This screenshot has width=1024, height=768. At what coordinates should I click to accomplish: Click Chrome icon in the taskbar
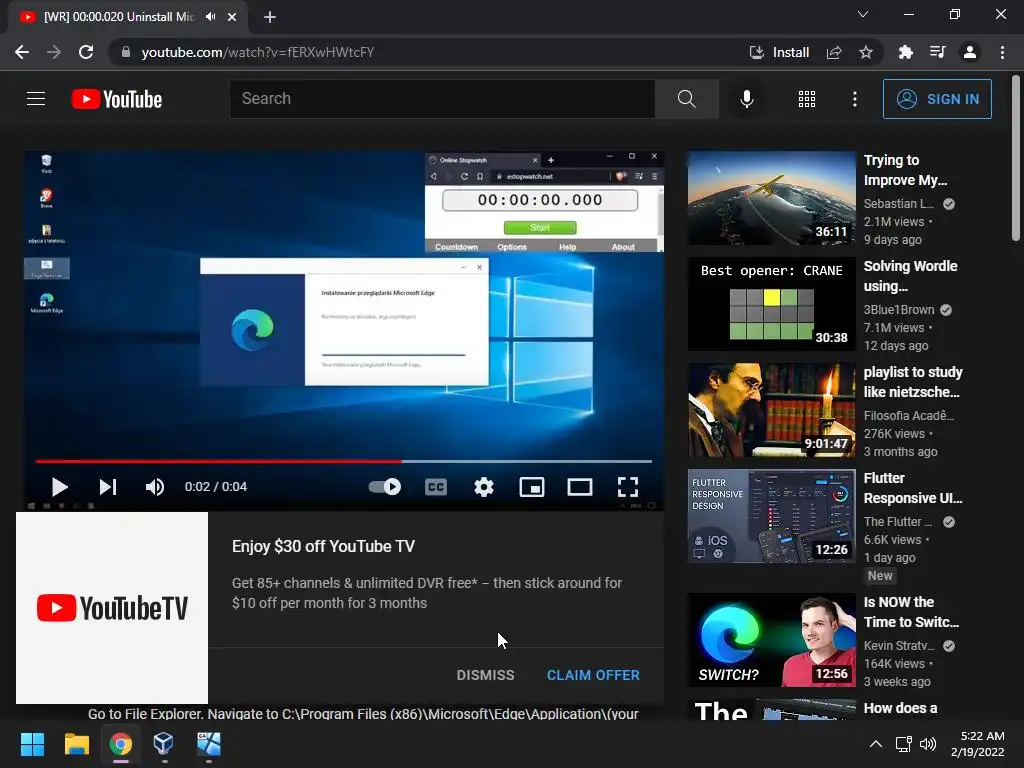[121, 744]
